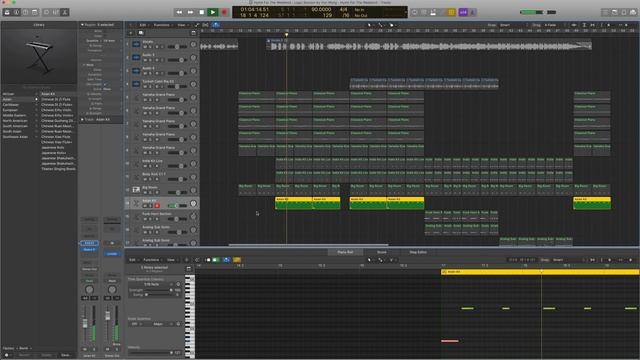Viewport: 640px width, 360px height.
Task: Show the Mixer via control bar button
Action: tap(56, 12)
